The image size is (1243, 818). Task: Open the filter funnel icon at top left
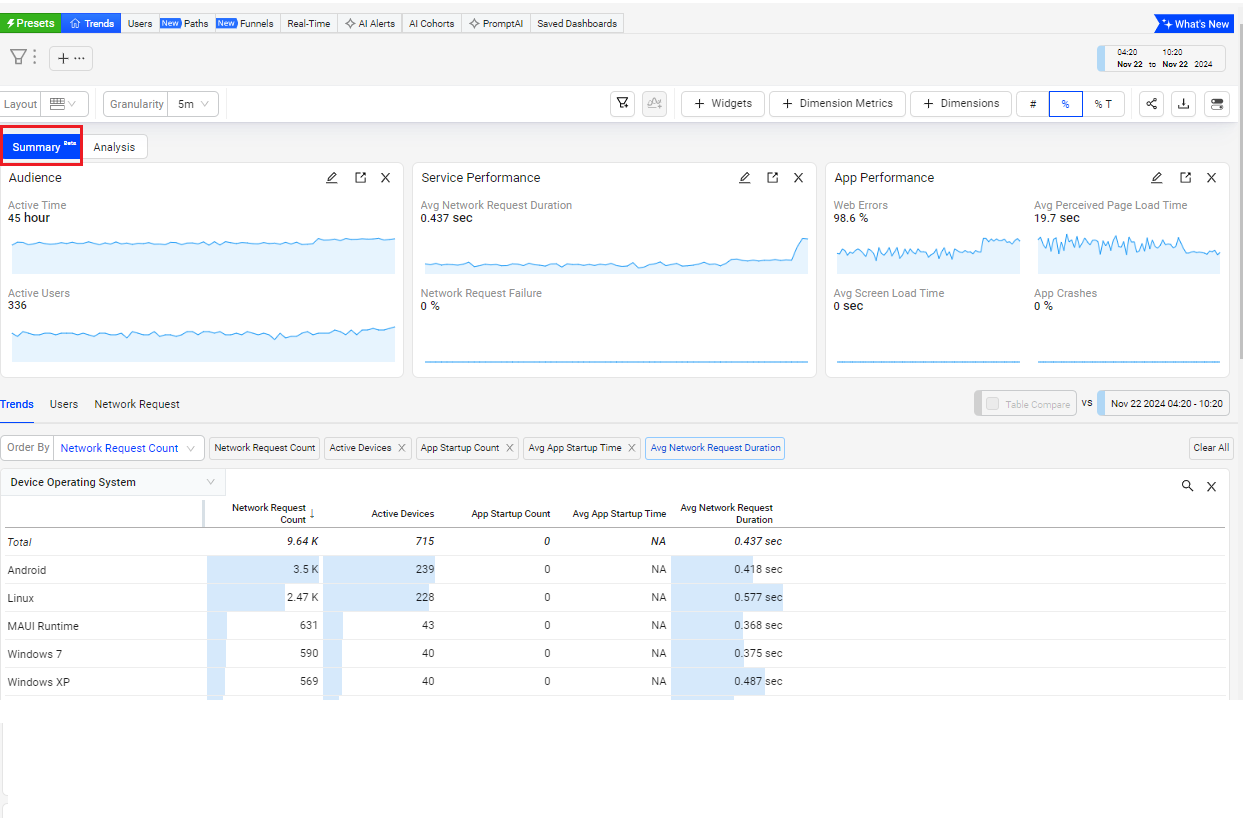coord(18,57)
